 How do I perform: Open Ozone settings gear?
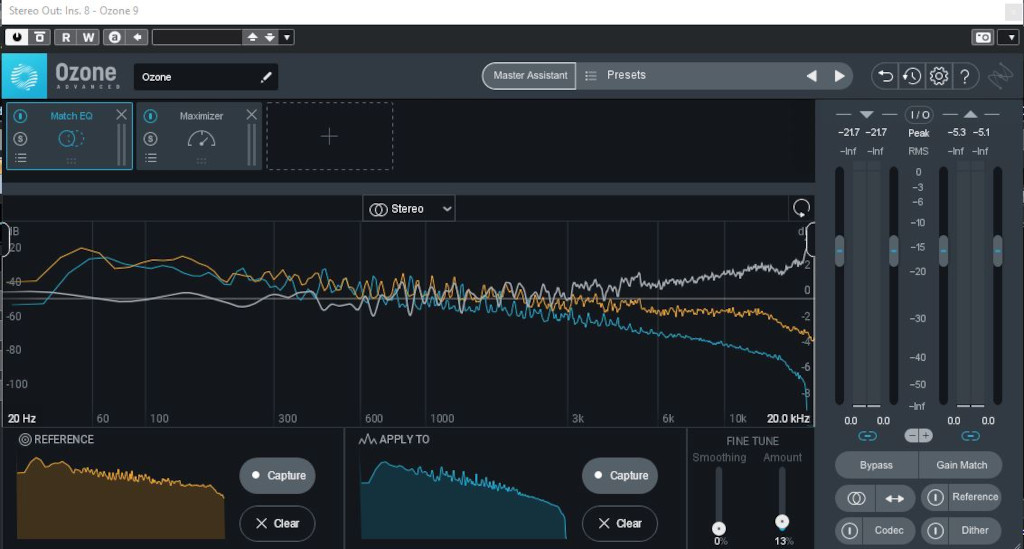[938, 76]
